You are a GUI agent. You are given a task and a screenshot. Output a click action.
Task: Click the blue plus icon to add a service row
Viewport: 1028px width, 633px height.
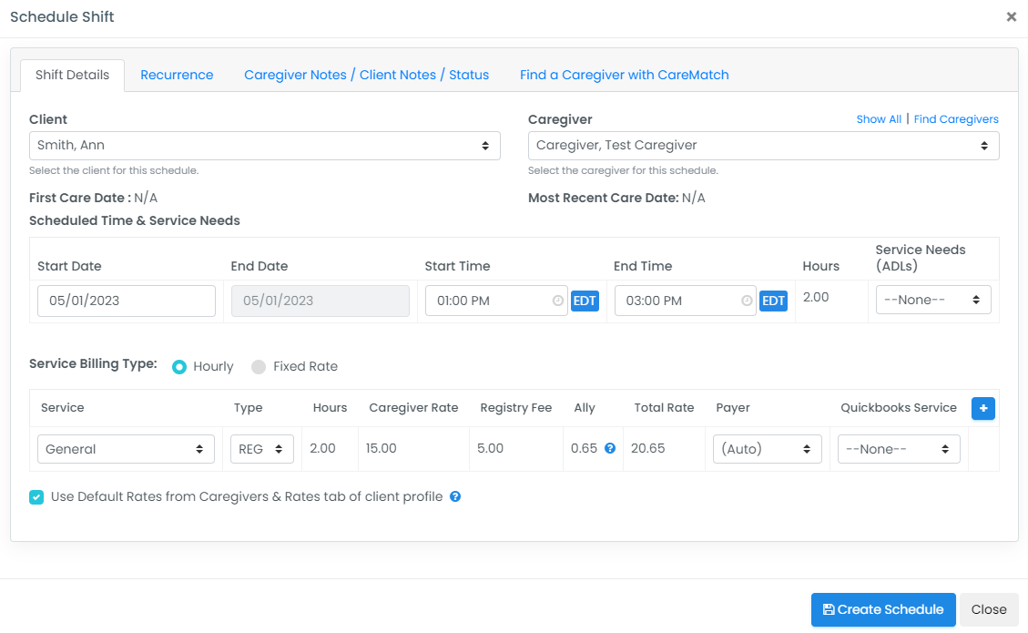point(983,408)
